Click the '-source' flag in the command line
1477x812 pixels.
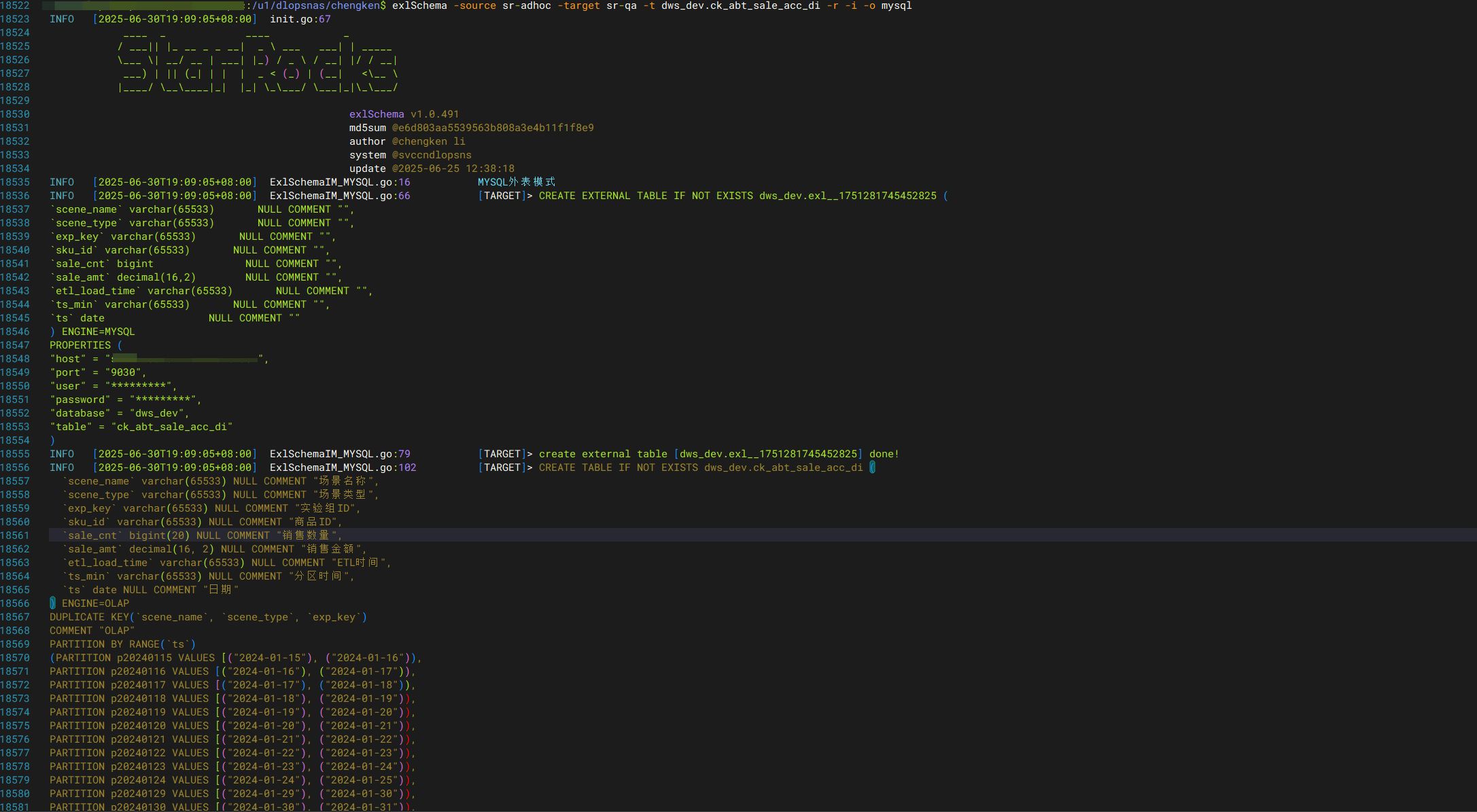click(474, 5)
